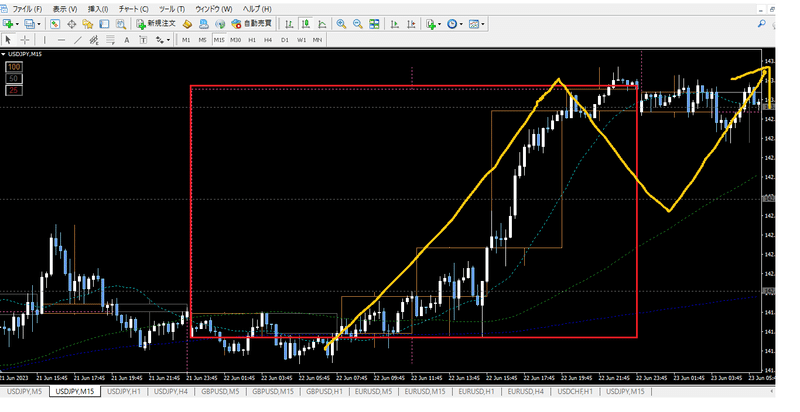800x412 pixels.
Task: Select the arrow Cursor tool
Action: 8,40
